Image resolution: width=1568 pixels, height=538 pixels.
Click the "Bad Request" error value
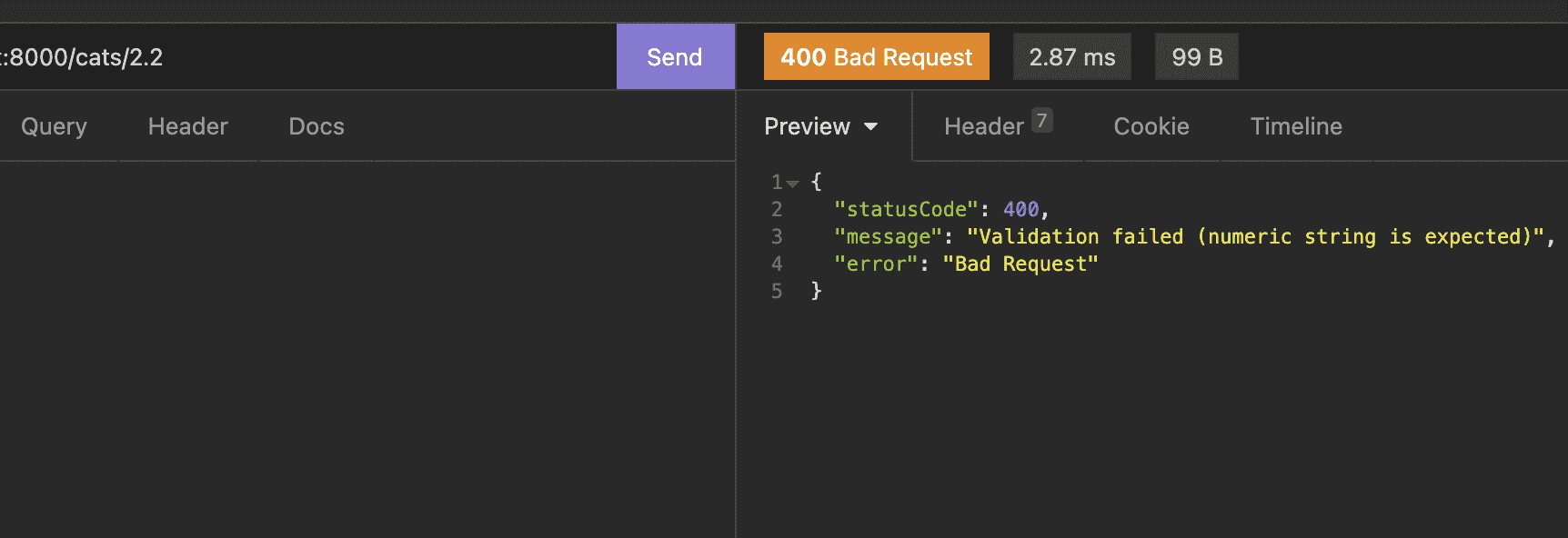pyautogui.click(x=1020, y=264)
